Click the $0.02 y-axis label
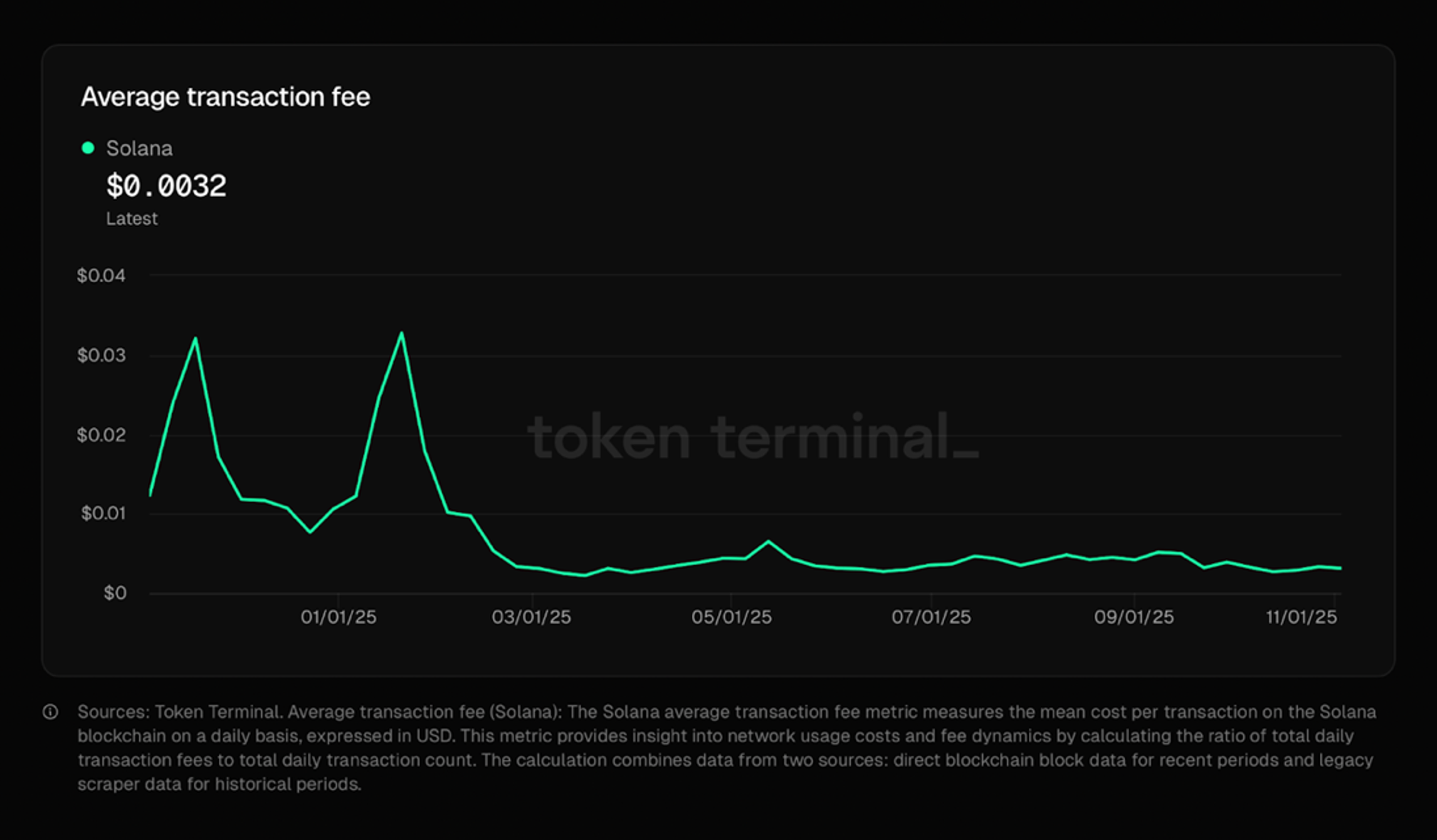 pos(101,435)
